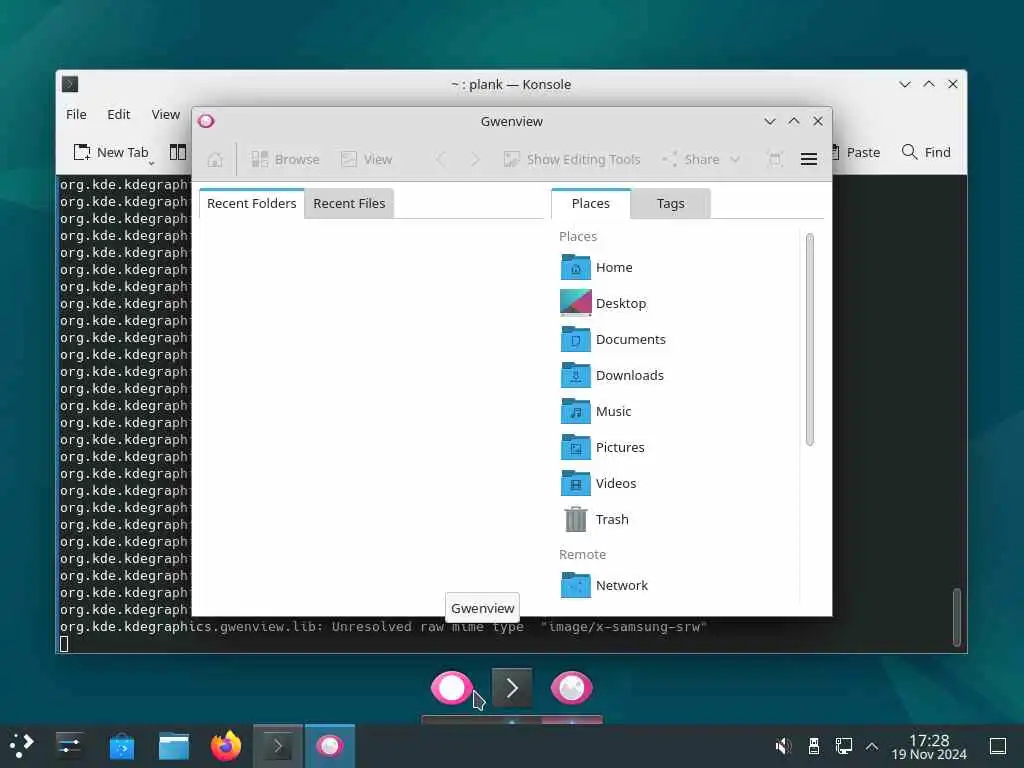The width and height of the screenshot is (1024, 768).
Task: Launch Firefox from the taskbar
Action: 226,746
